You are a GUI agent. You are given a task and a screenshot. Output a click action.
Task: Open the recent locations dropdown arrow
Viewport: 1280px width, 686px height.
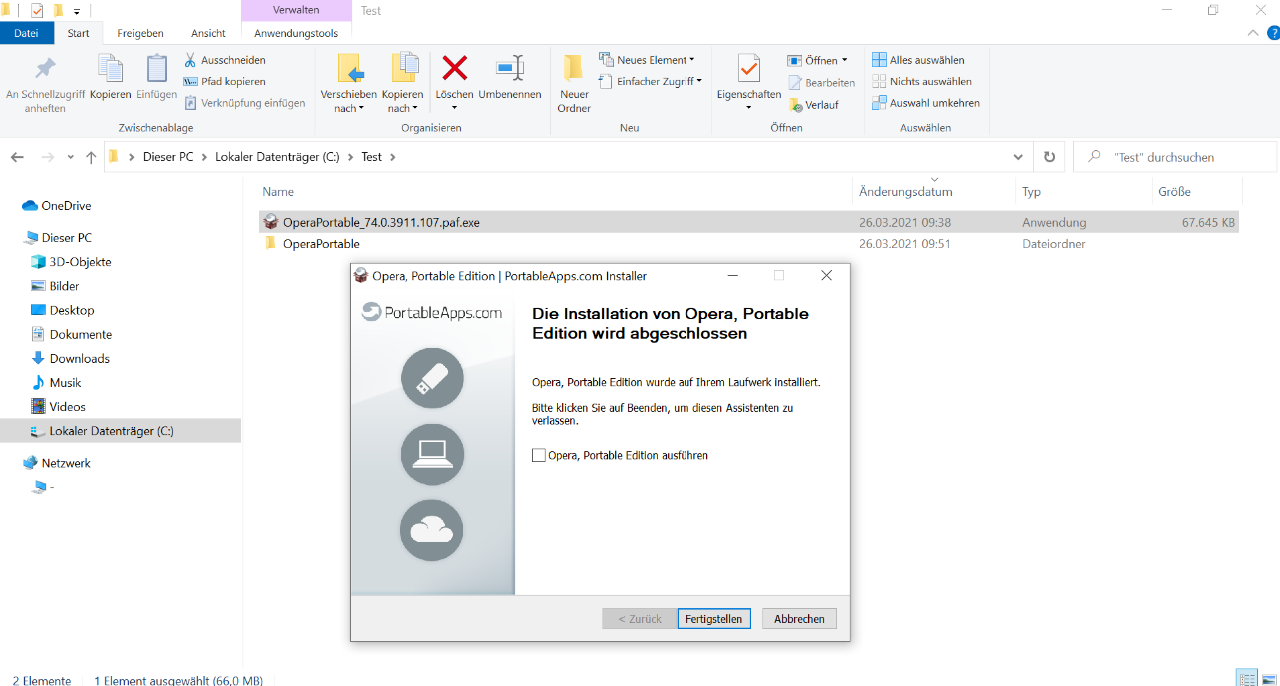coord(70,157)
